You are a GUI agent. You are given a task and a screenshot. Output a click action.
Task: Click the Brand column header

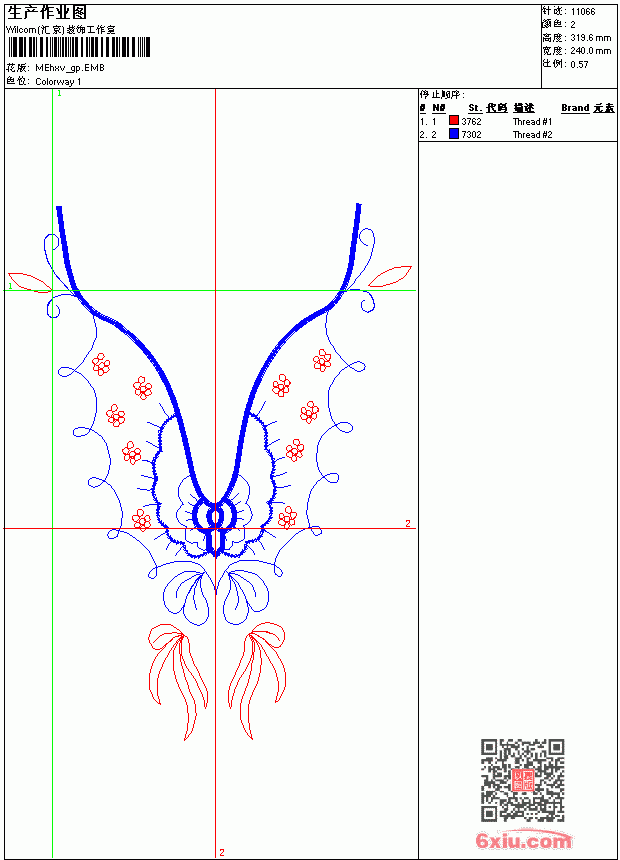pyautogui.click(x=575, y=108)
